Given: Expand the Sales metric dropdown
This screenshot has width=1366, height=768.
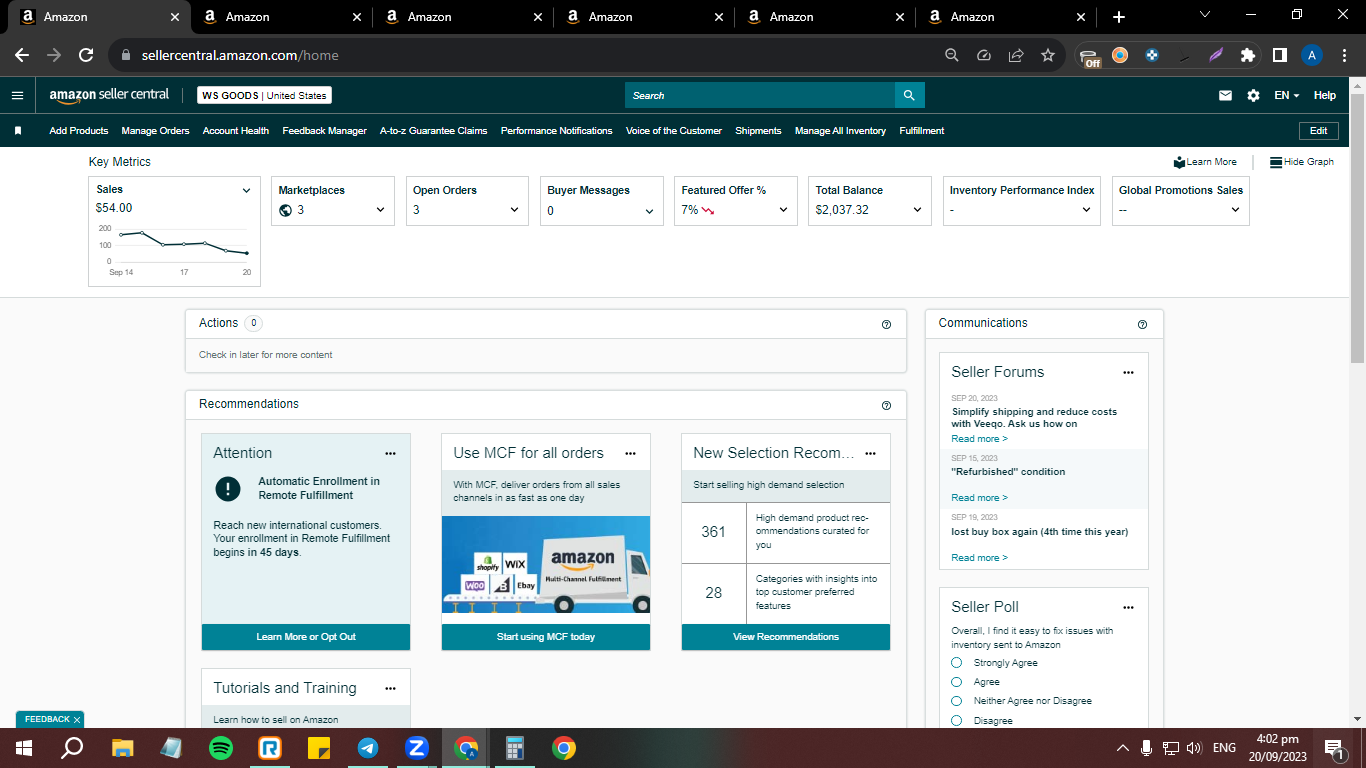Looking at the screenshot, I should point(246,190).
